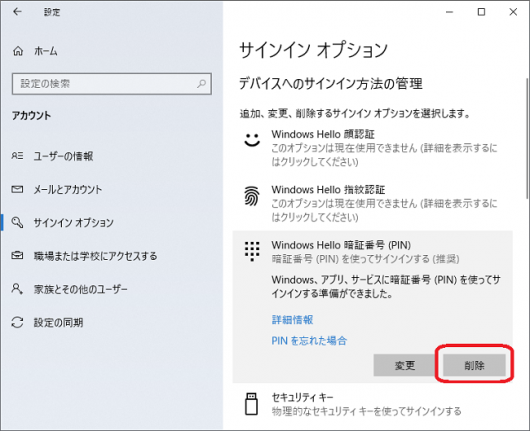Open 家族とその他のユーザー page

[x=80, y=289]
